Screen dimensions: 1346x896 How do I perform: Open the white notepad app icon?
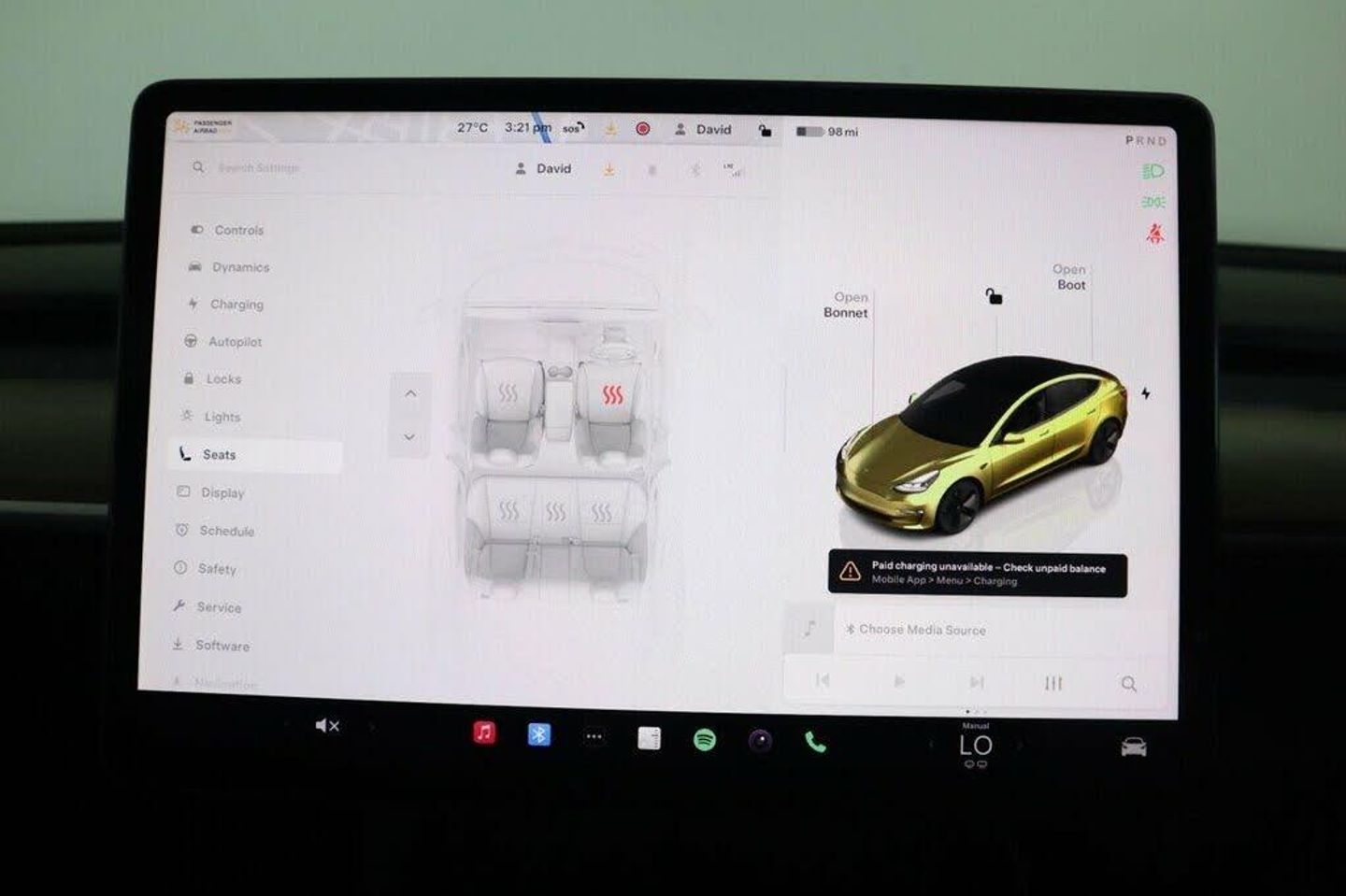point(649,738)
